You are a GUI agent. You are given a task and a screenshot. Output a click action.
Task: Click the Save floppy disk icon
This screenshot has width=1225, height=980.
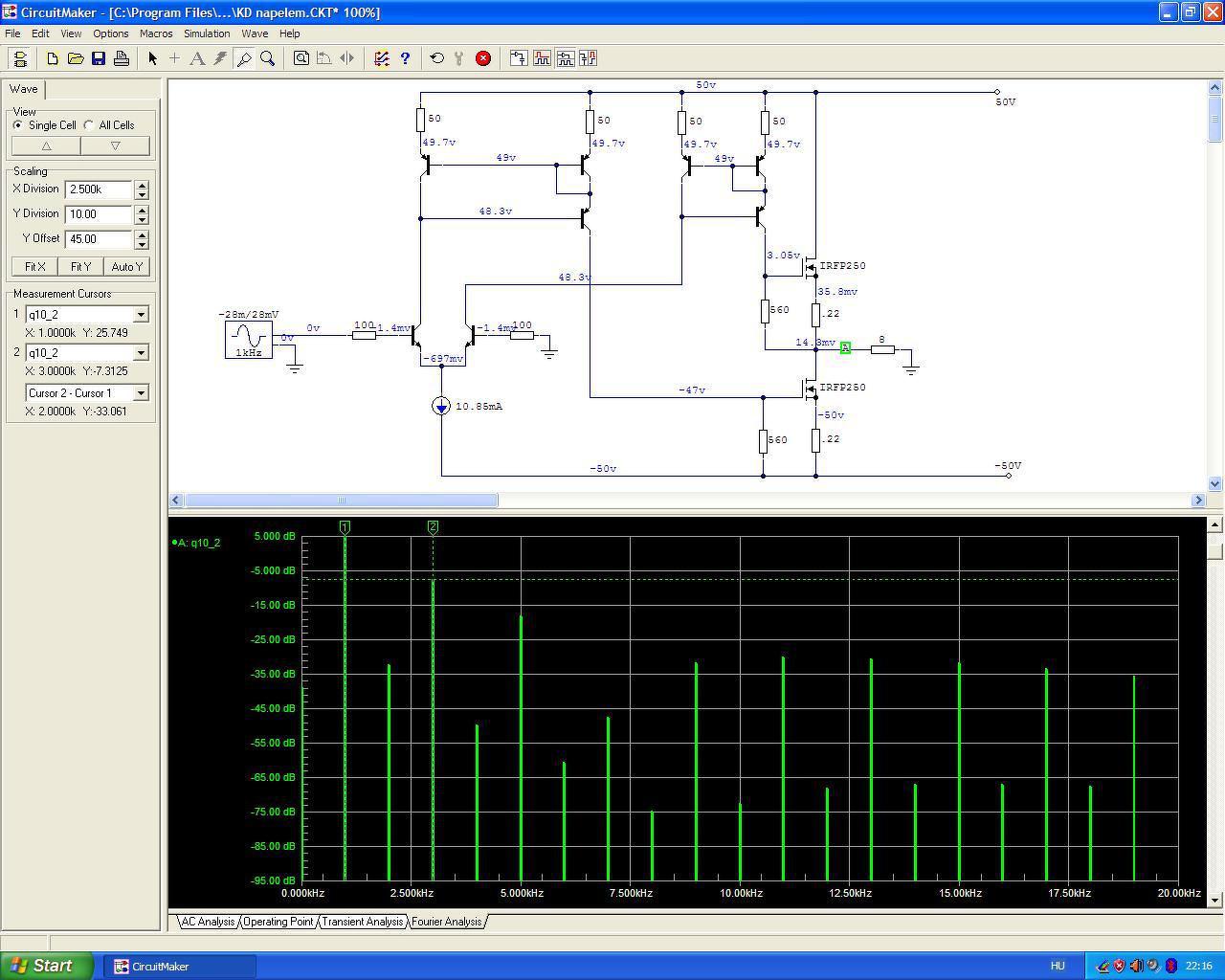pos(99,58)
